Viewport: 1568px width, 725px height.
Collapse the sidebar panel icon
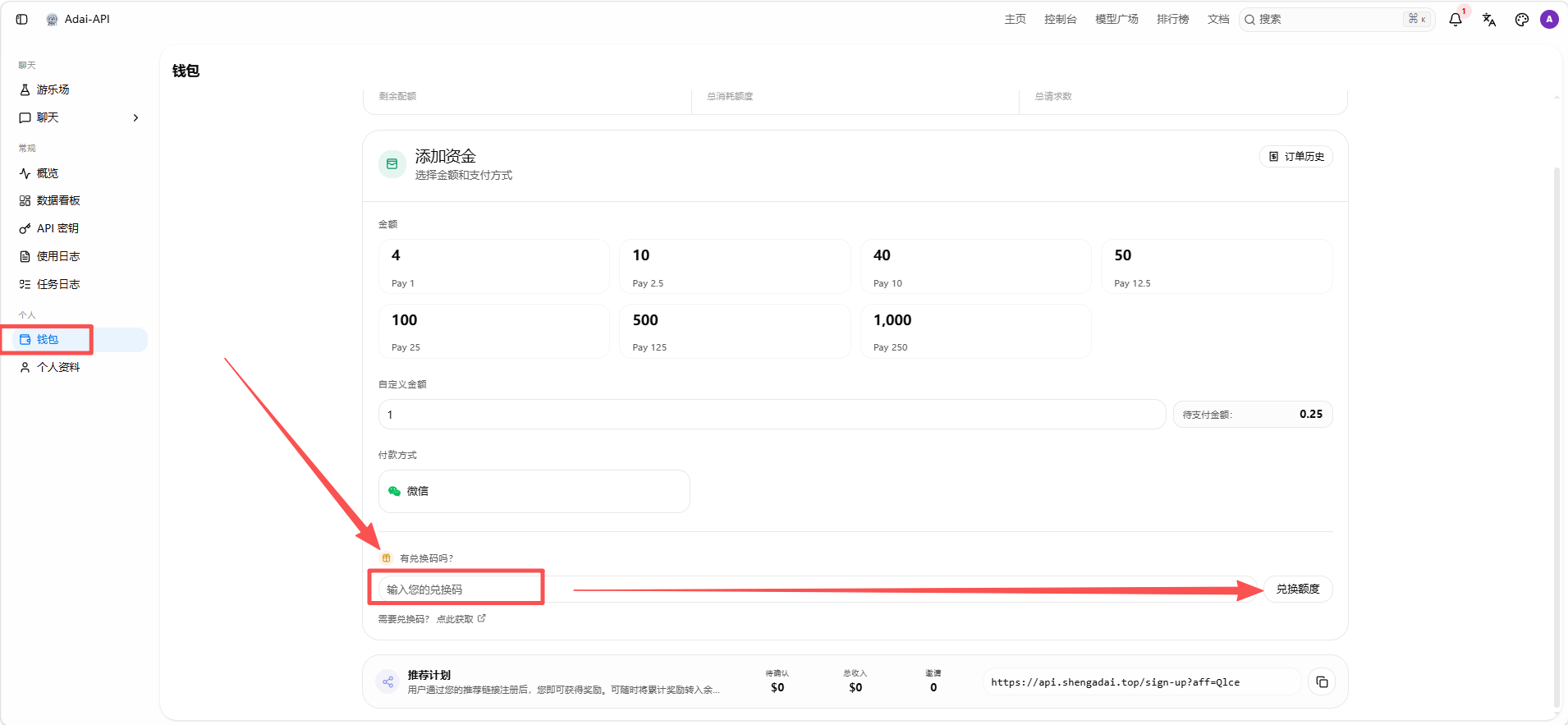(22, 19)
